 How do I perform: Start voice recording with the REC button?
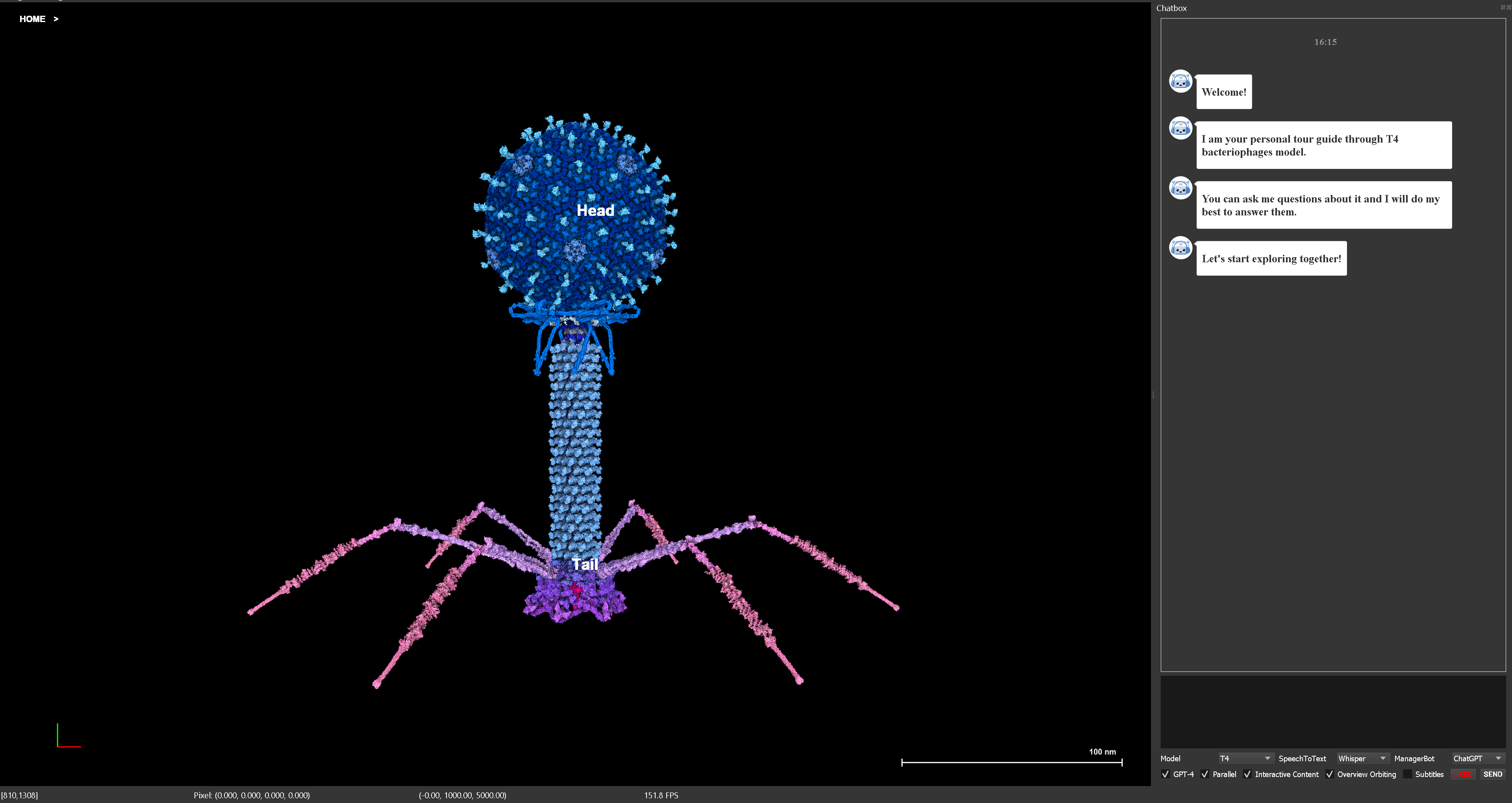pyautogui.click(x=1463, y=774)
